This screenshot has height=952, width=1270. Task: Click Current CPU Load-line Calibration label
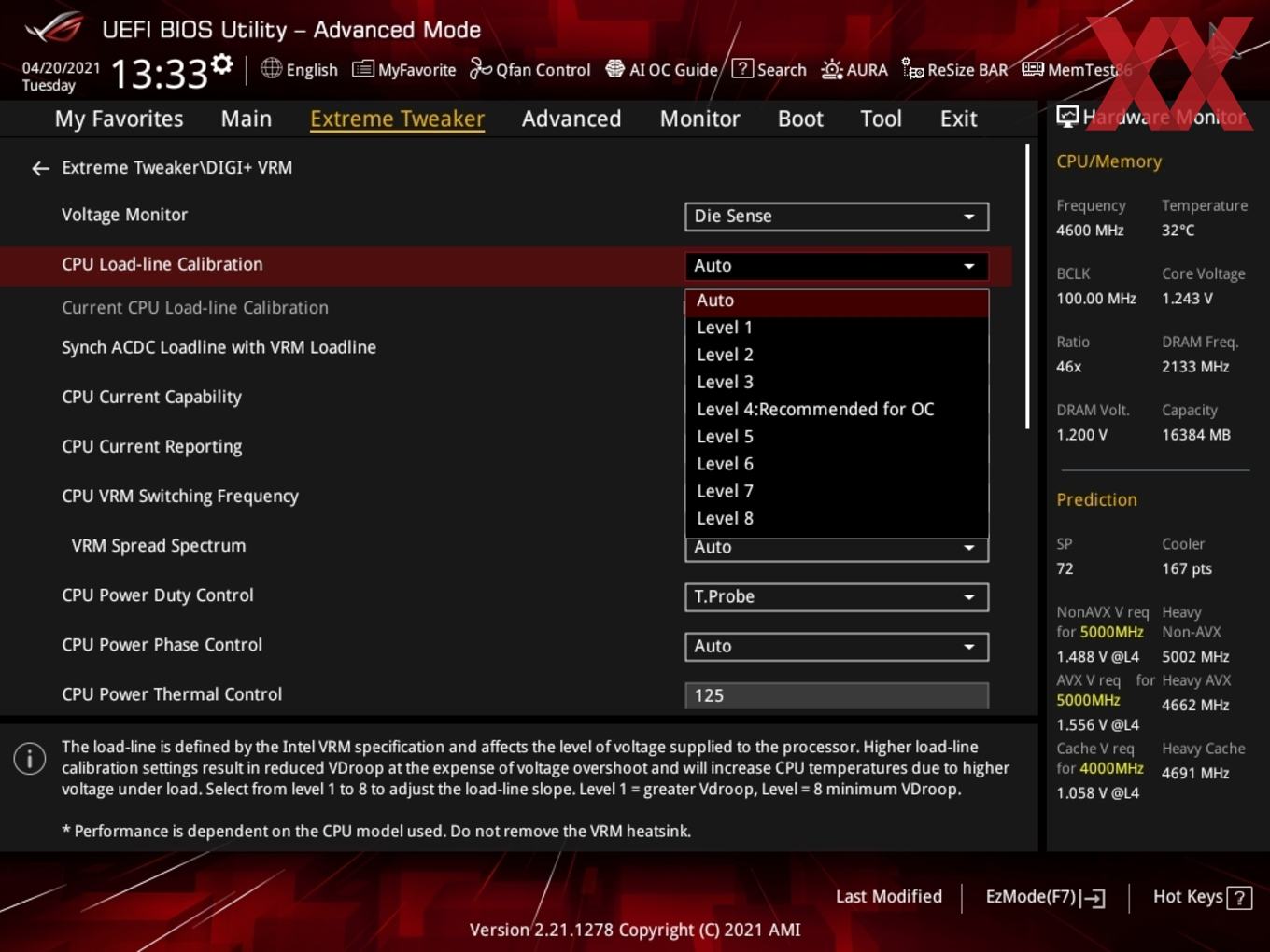click(x=195, y=307)
